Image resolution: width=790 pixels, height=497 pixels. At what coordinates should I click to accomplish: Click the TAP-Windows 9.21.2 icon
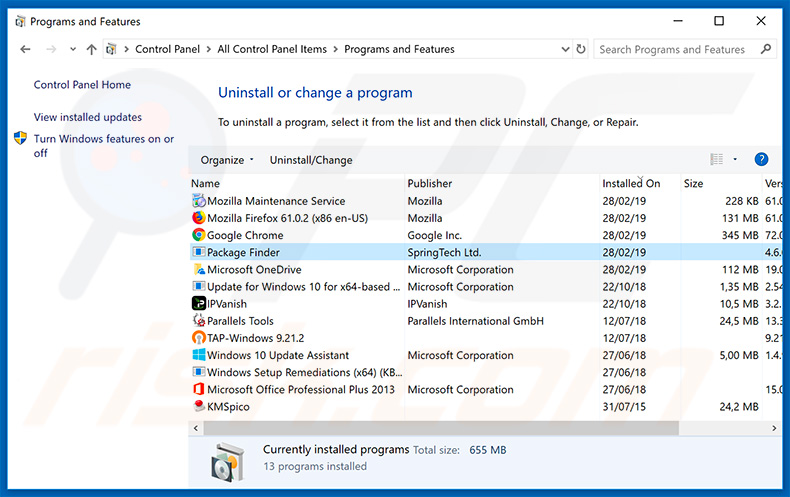click(199, 338)
